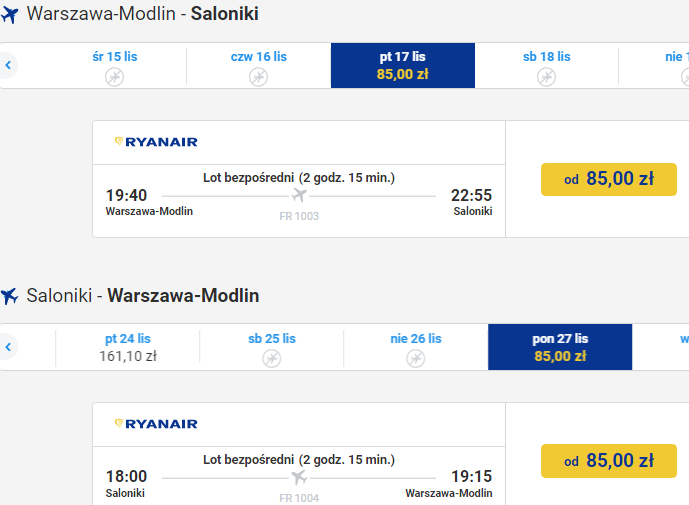This screenshot has height=505, width=689.
Task: Book return flight from 85,00 zł
Action: pyautogui.click(x=609, y=461)
